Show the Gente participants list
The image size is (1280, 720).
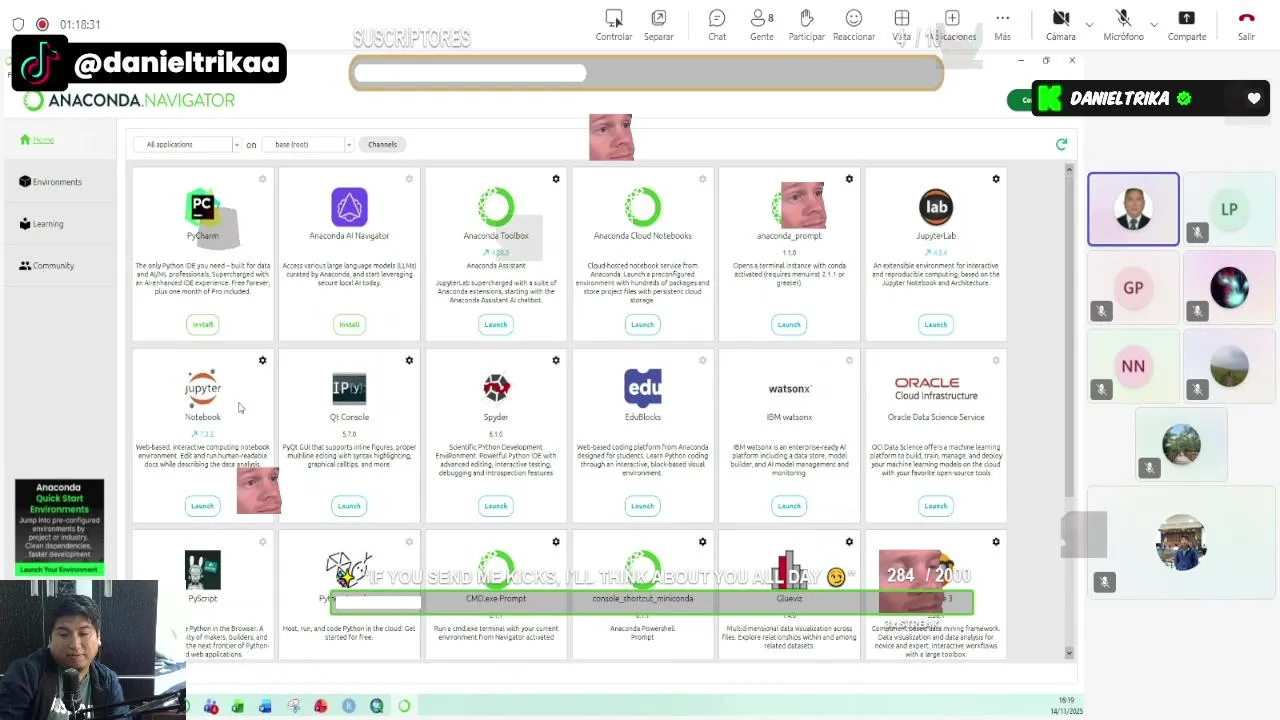click(762, 24)
